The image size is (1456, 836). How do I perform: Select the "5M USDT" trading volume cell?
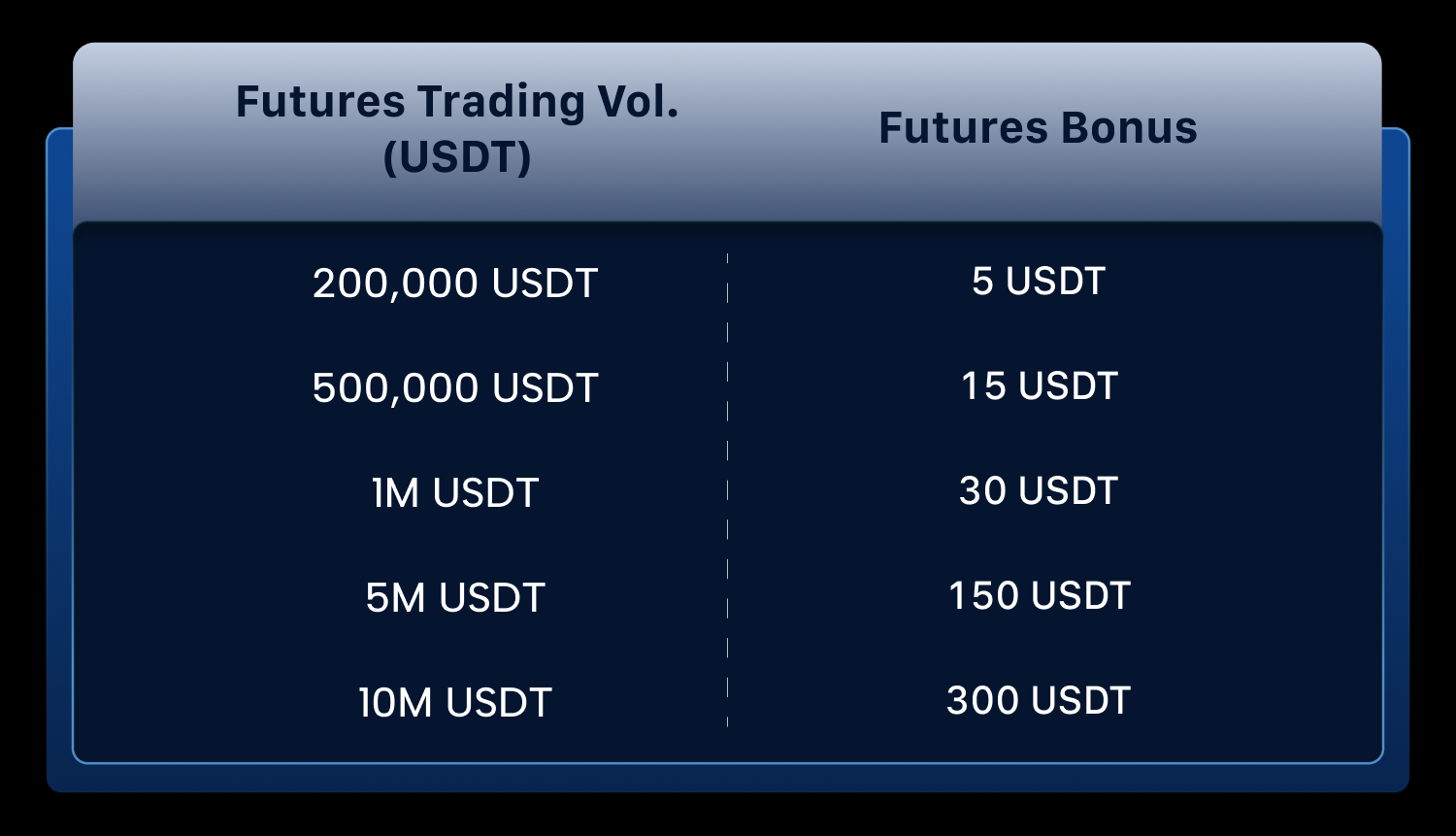point(455,598)
